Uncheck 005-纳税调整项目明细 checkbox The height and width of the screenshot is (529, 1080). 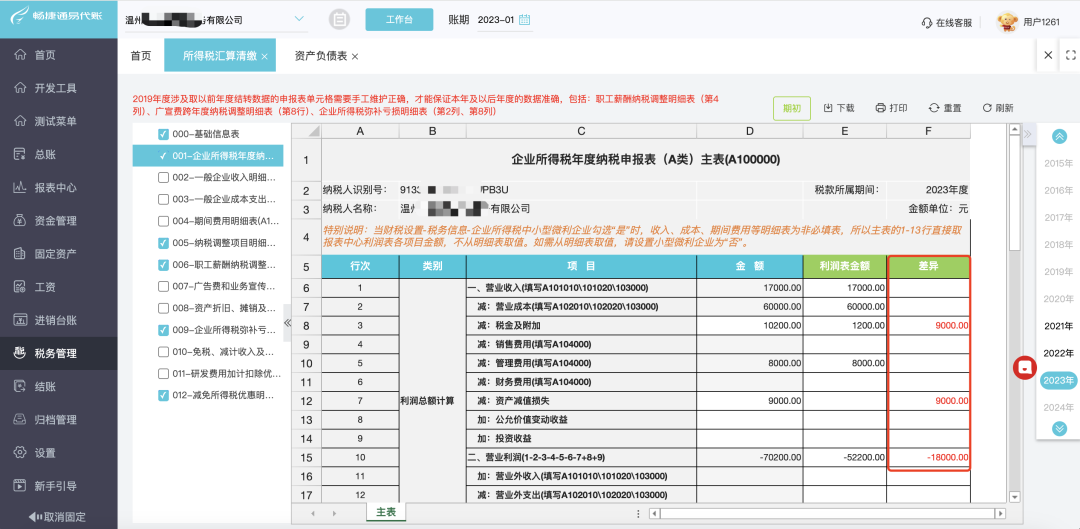click(163, 243)
